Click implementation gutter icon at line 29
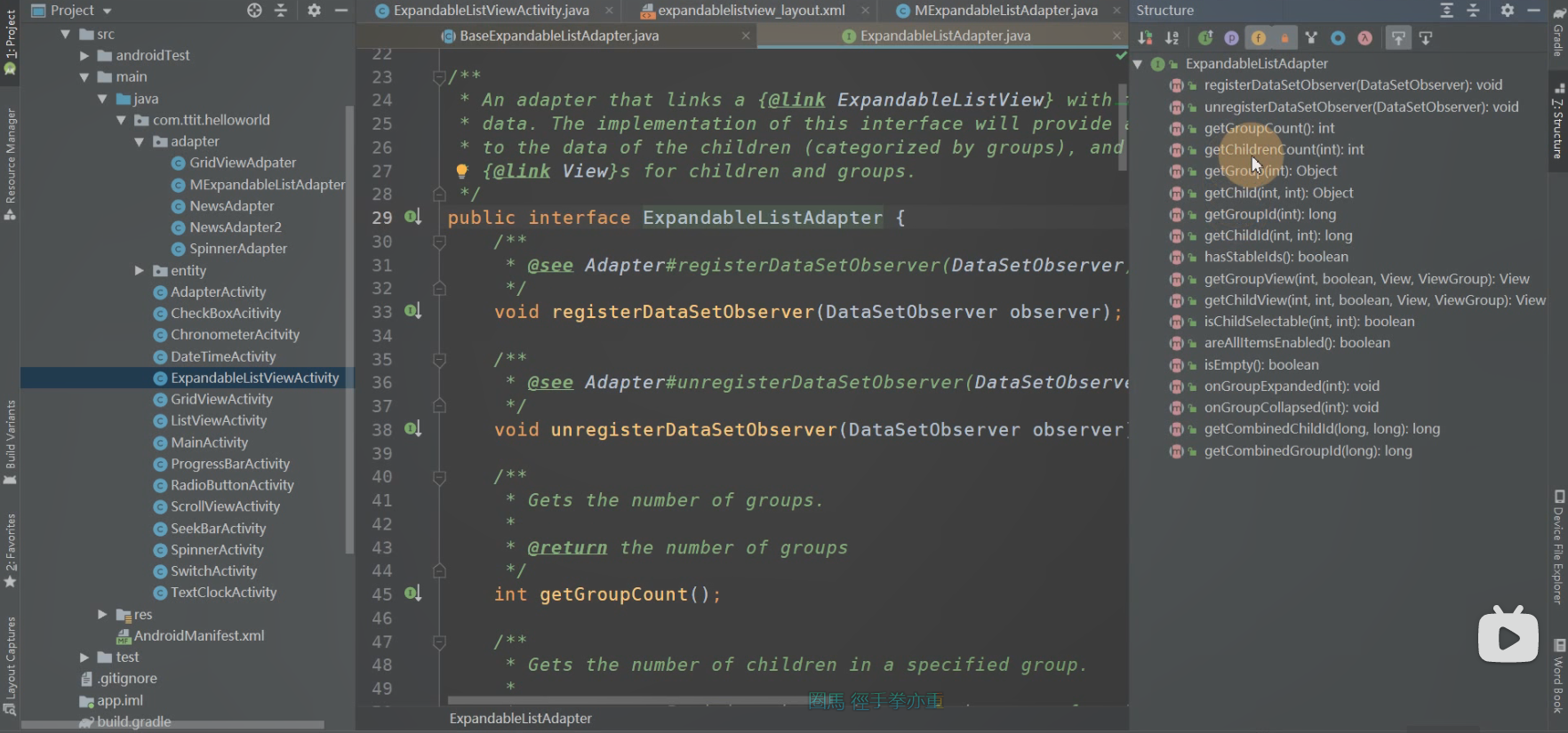This screenshot has height=733, width=1568. tap(412, 217)
